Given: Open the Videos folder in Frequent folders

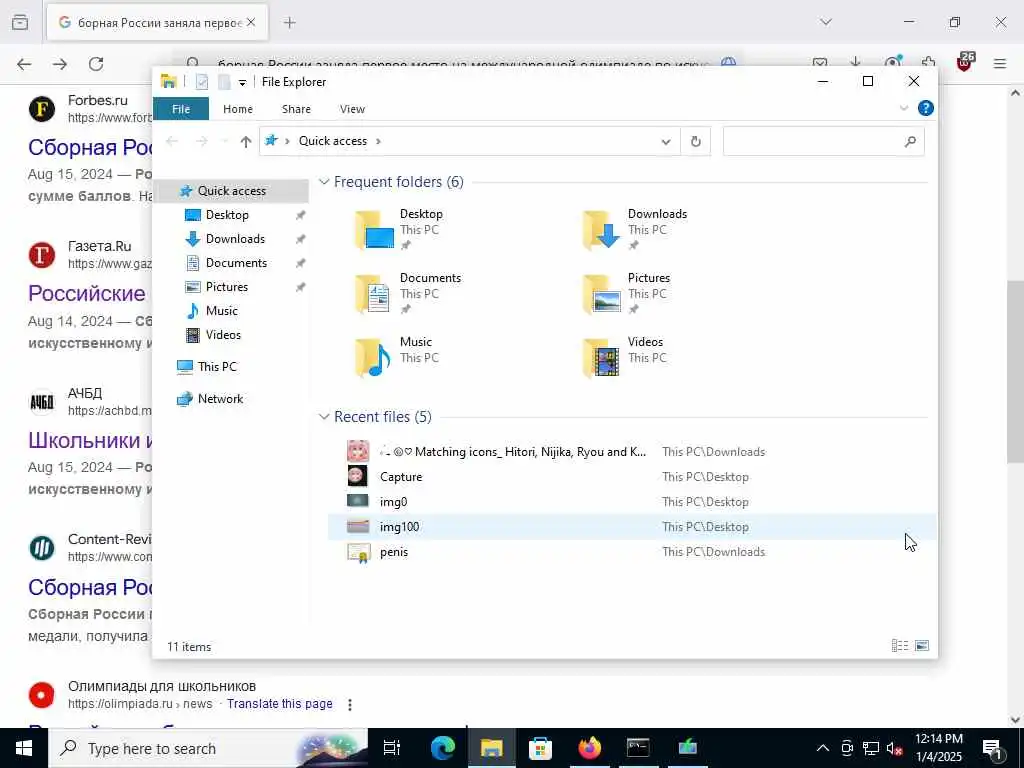Looking at the screenshot, I should click(624, 357).
